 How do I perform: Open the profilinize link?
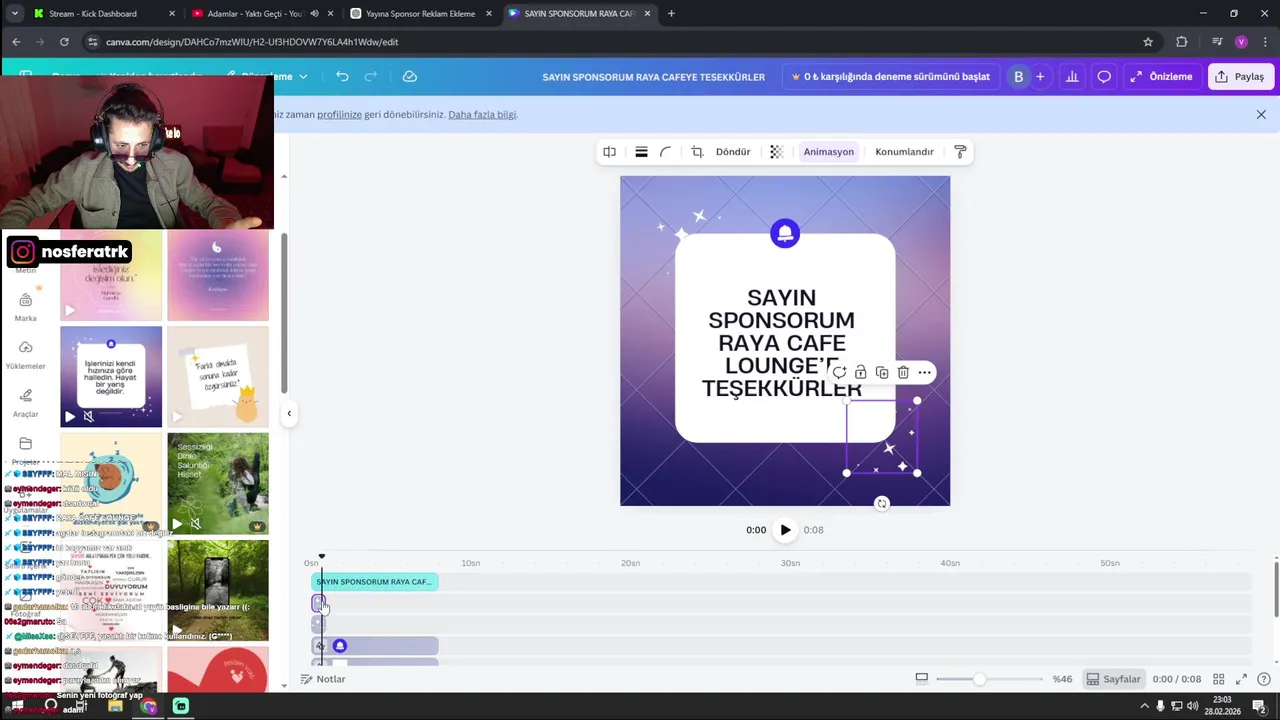[x=339, y=114]
